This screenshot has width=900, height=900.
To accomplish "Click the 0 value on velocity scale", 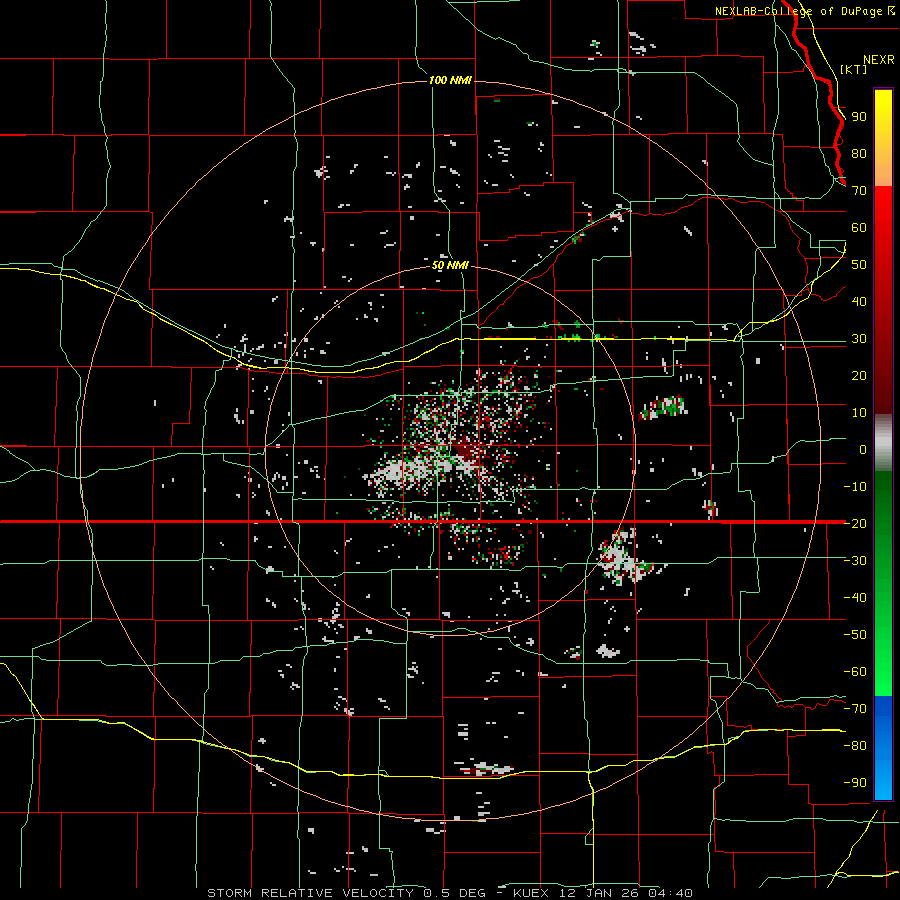I will [x=863, y=450].
